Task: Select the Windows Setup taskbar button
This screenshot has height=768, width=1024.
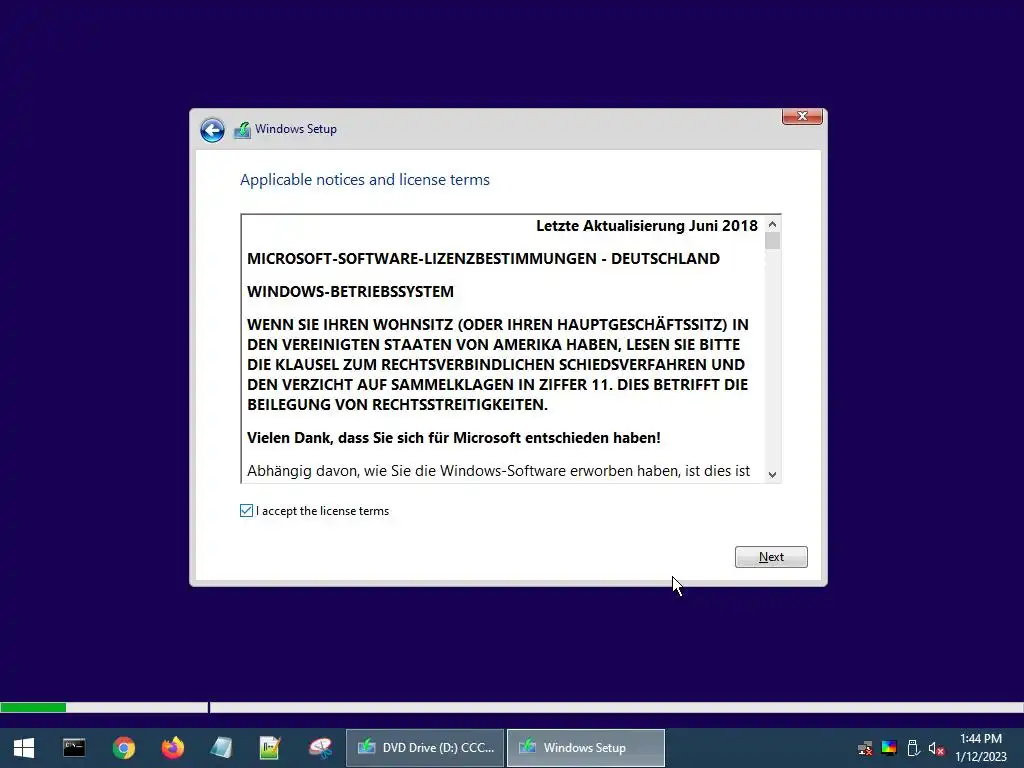Action: pos(586,748)
